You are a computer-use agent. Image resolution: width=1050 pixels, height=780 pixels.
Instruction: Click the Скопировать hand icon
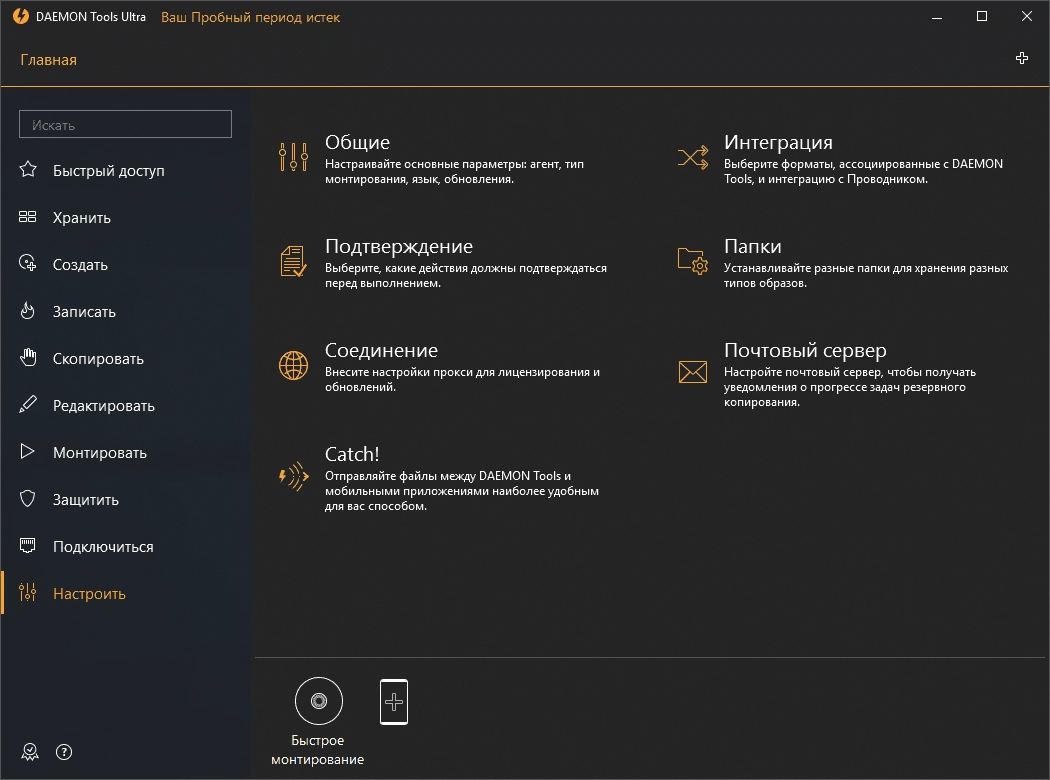[x=28, y=358]
